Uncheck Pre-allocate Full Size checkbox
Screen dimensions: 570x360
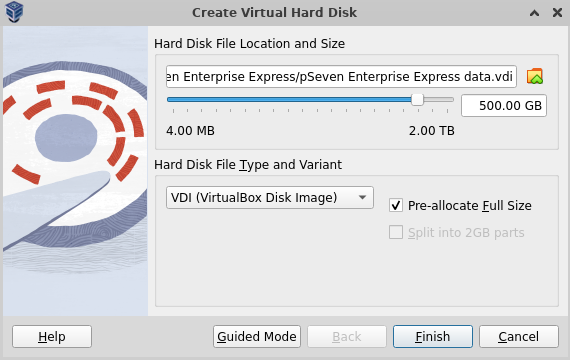click(x=396, y=205)
